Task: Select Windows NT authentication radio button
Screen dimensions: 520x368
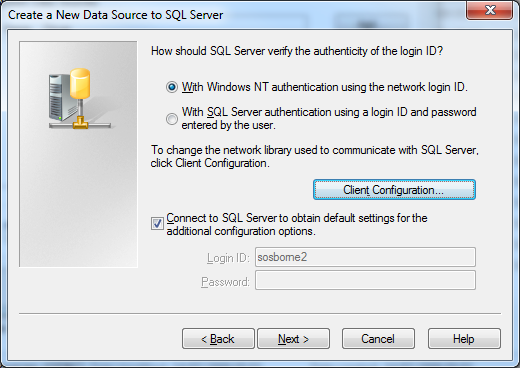Action: 172,87
